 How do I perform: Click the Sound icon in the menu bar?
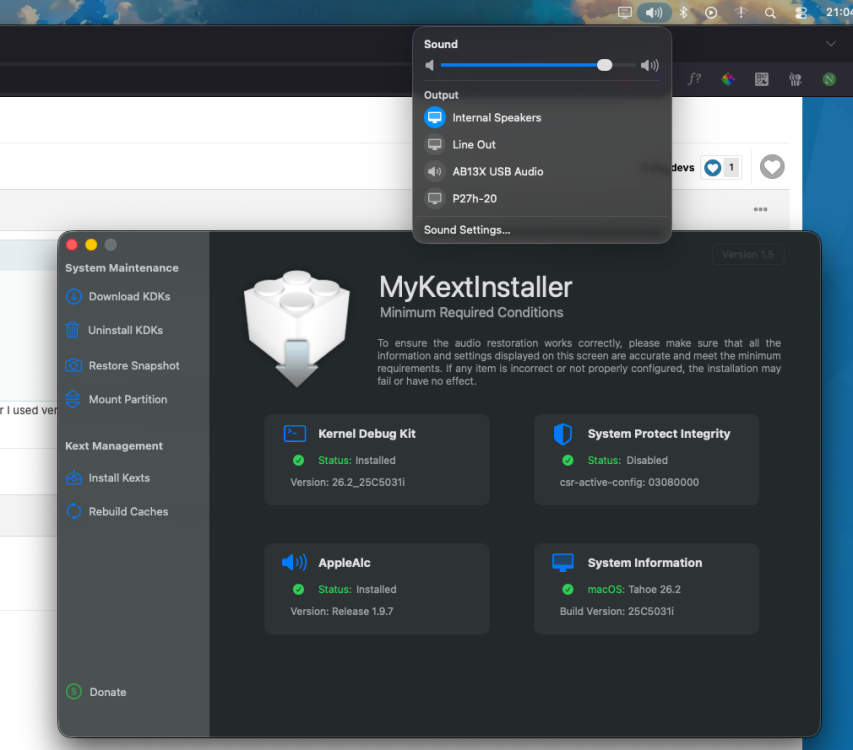(654, 12)
